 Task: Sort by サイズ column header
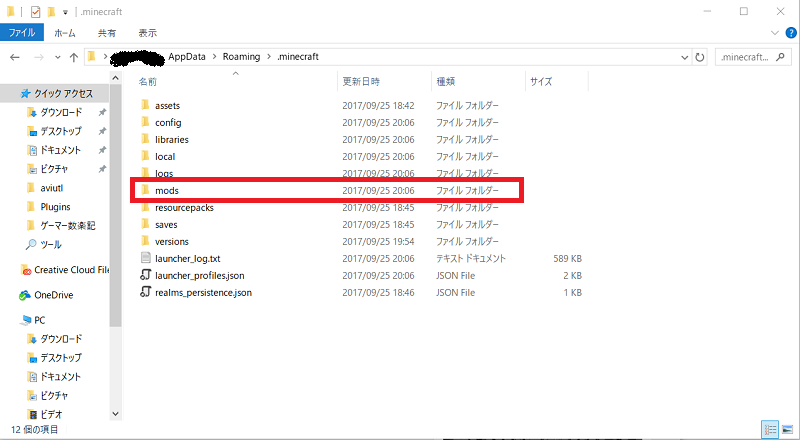pos(541,82)
